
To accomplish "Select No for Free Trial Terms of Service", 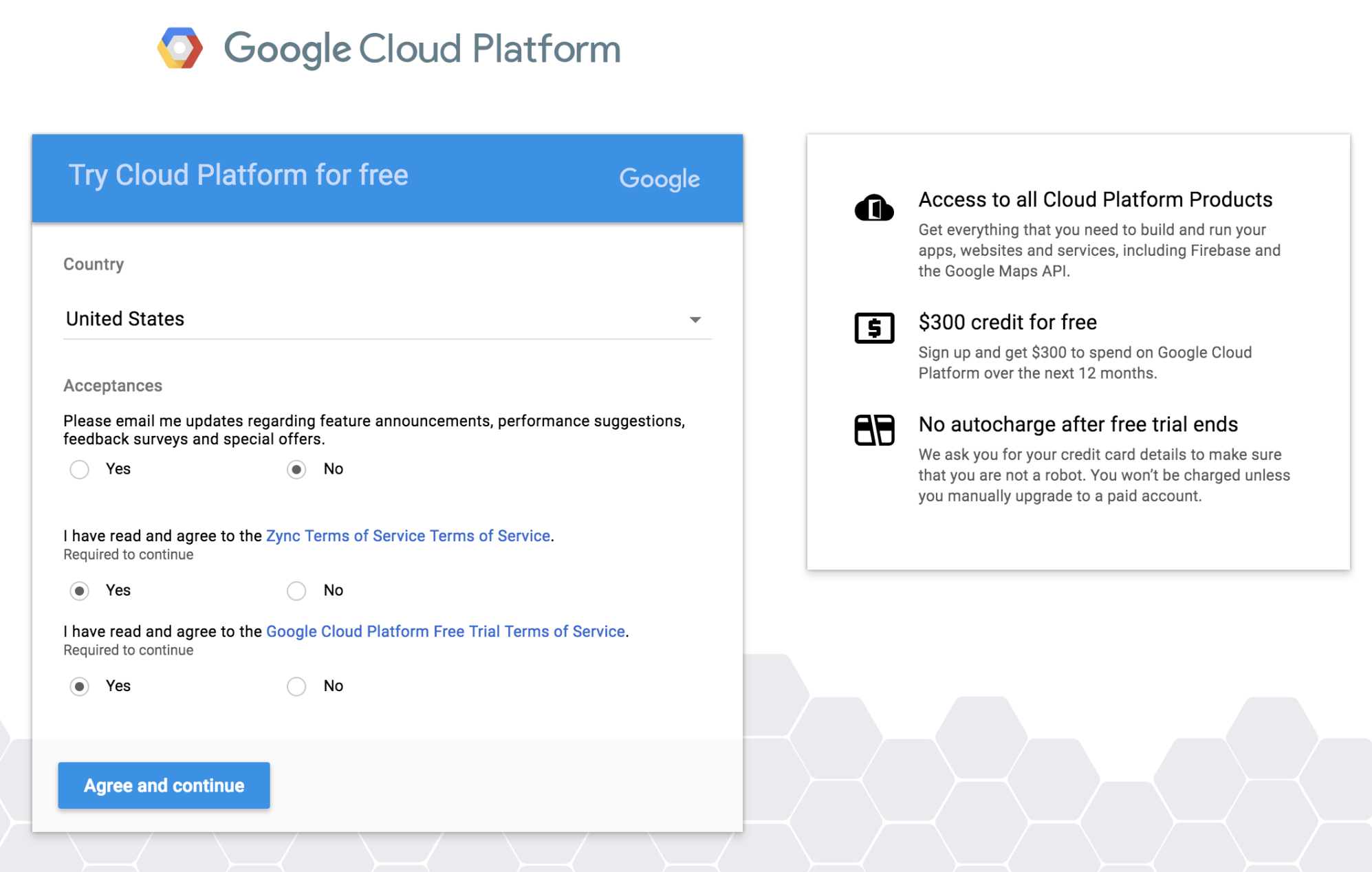I will point(296,686).
